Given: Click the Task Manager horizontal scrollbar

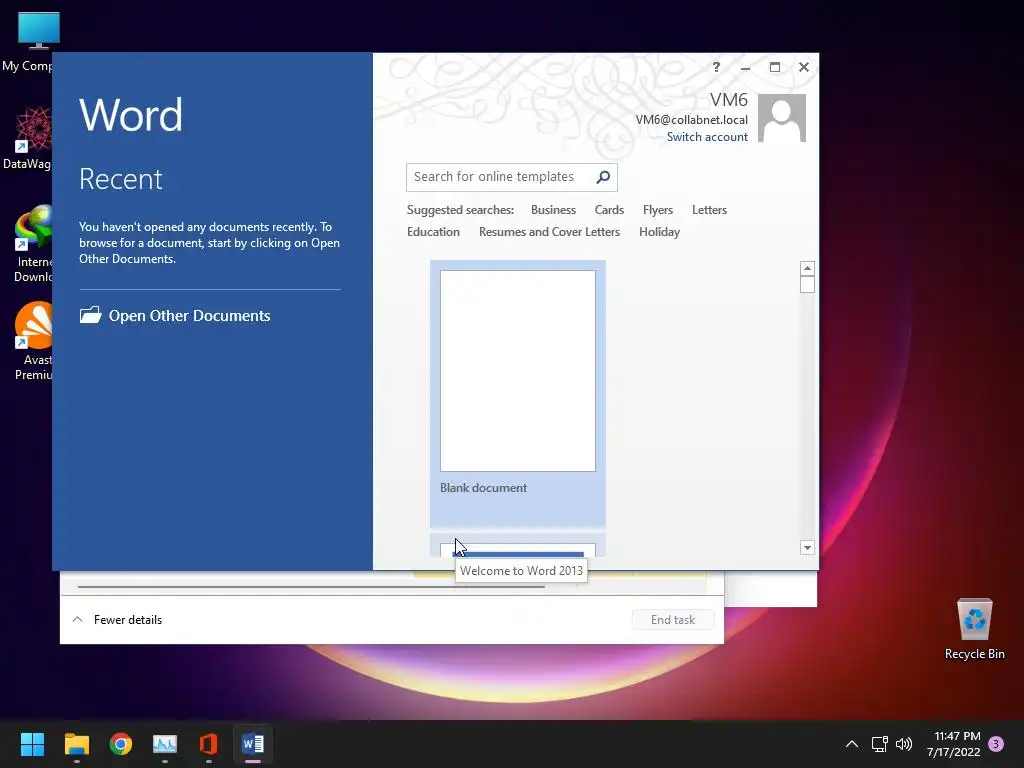Looking at the screenshot, I should coord(311,587).
